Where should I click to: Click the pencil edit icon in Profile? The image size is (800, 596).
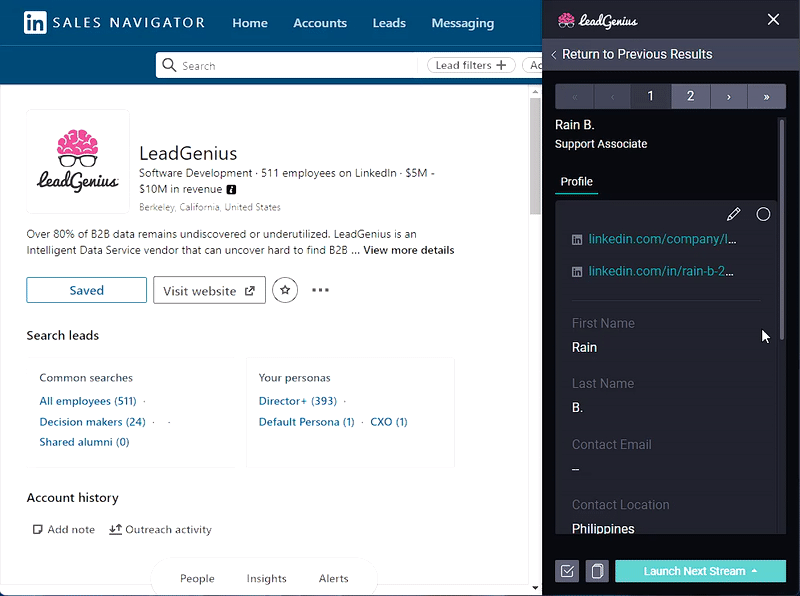click(734, 214)
